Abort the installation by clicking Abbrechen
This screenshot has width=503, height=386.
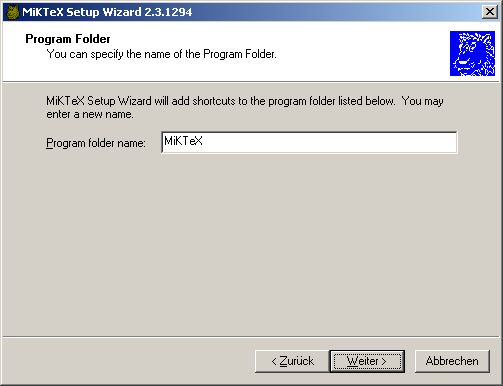pyautogui.click(x=452, y=361)
